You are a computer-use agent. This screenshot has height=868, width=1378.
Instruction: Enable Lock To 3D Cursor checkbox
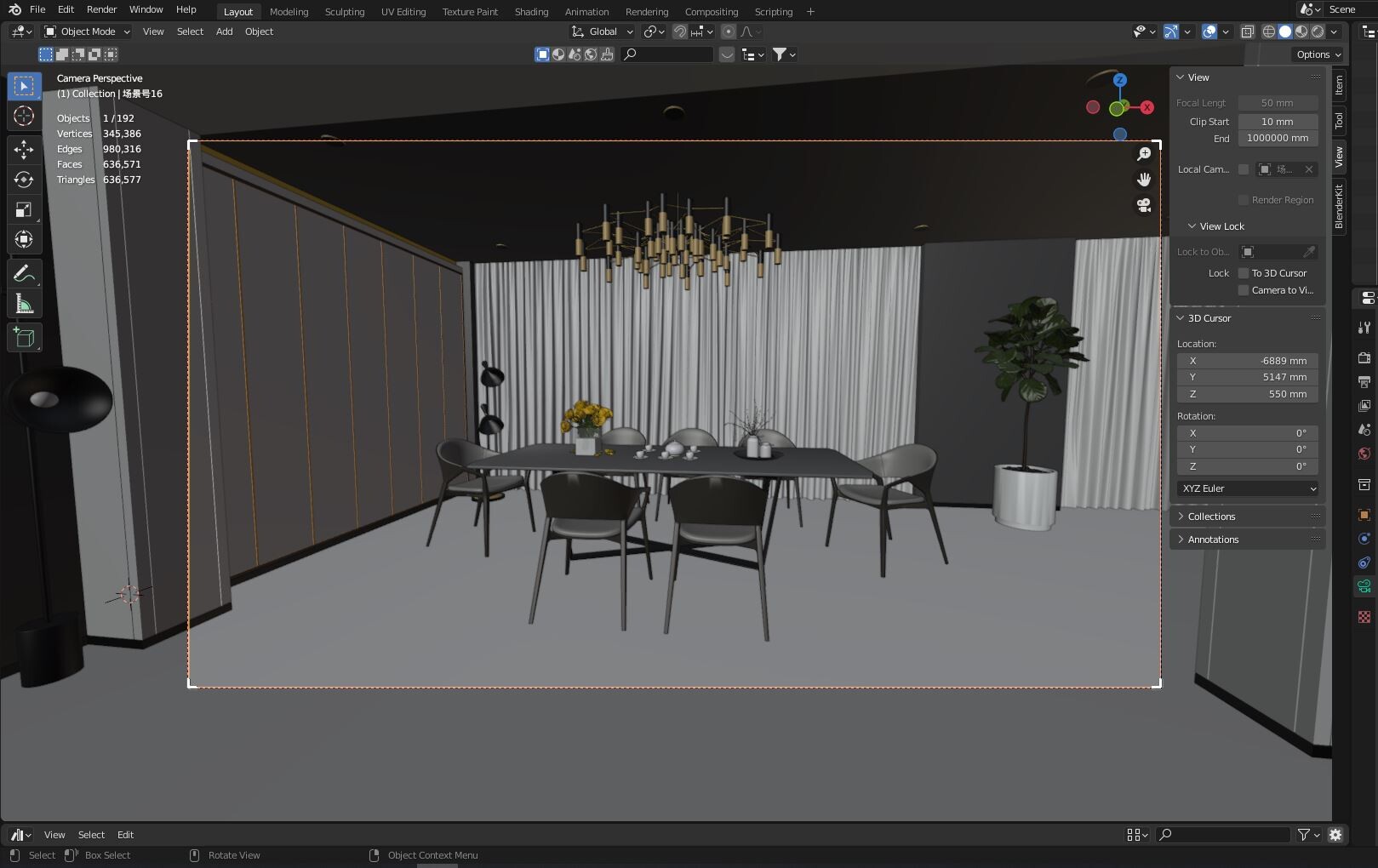[1244, 273]
